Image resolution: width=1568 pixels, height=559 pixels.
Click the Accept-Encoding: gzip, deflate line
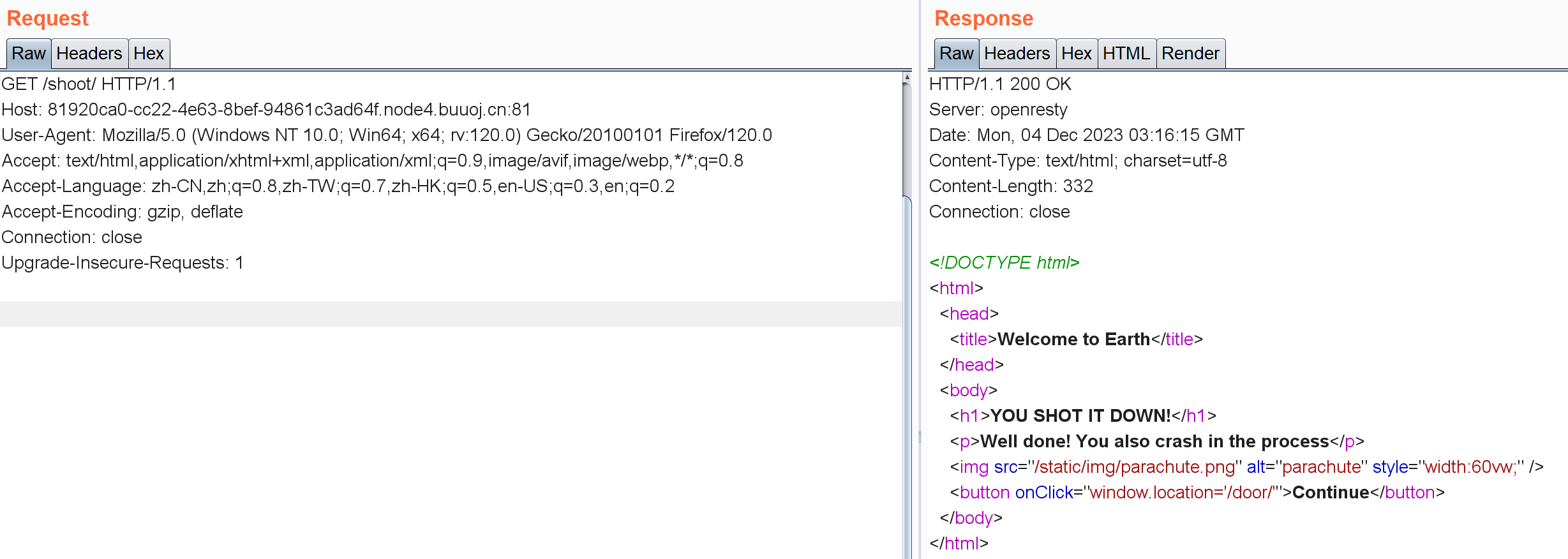point(122,212)
